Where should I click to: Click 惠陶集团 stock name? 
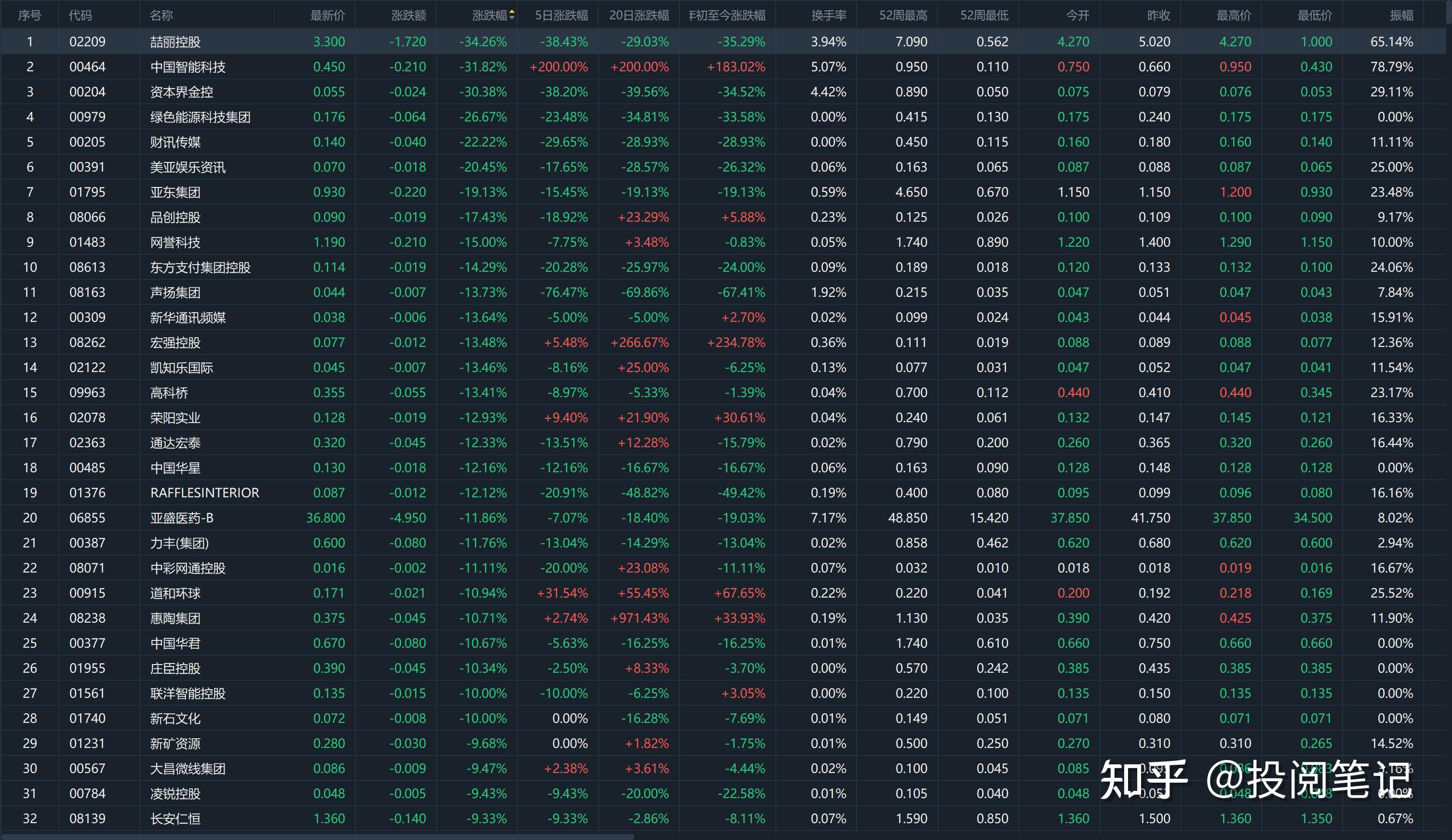(x=175, y=618)
